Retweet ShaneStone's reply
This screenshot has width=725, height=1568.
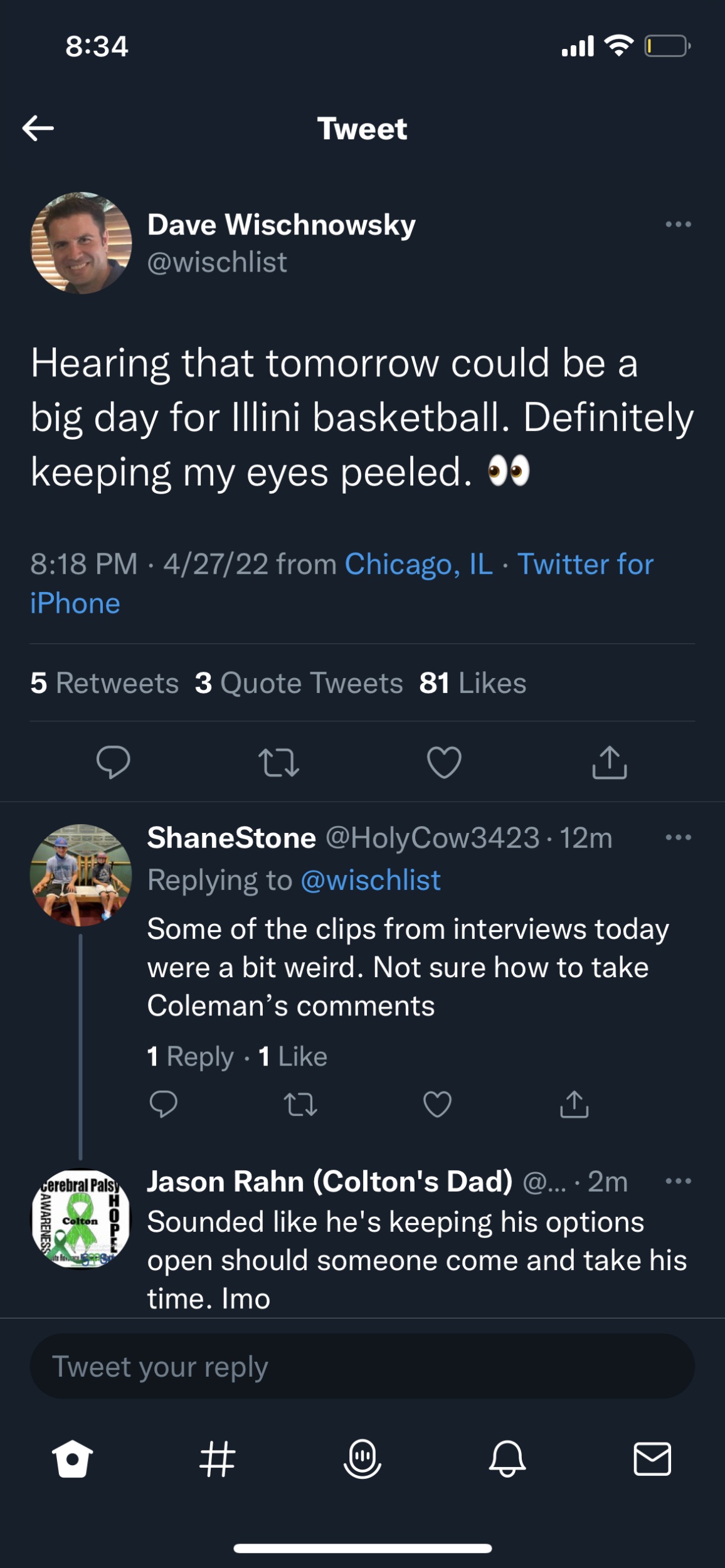[300, 1104]
